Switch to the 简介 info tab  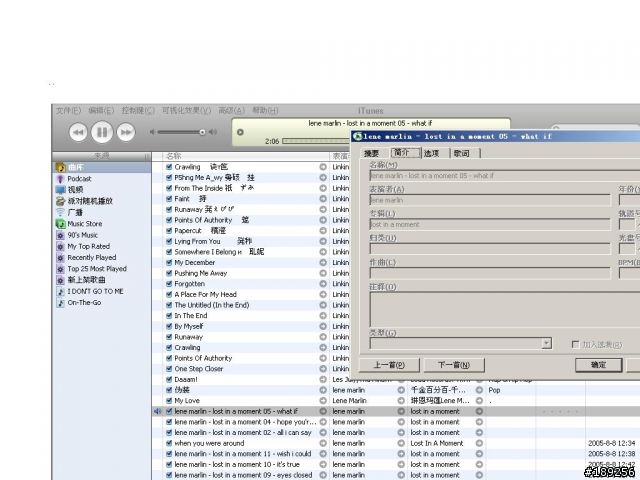coord(405,153)
